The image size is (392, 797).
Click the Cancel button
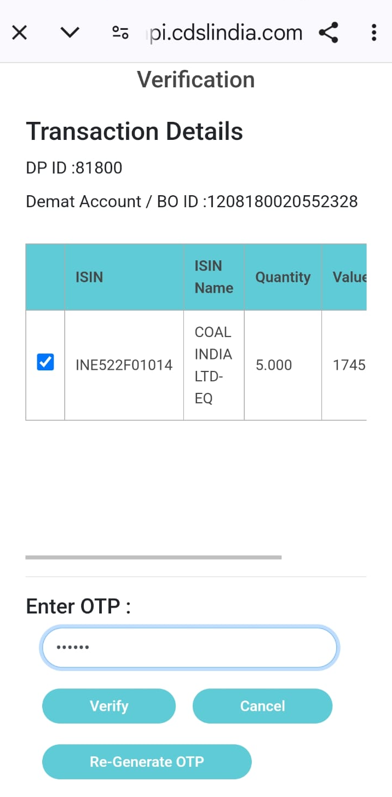click(262, 706)
